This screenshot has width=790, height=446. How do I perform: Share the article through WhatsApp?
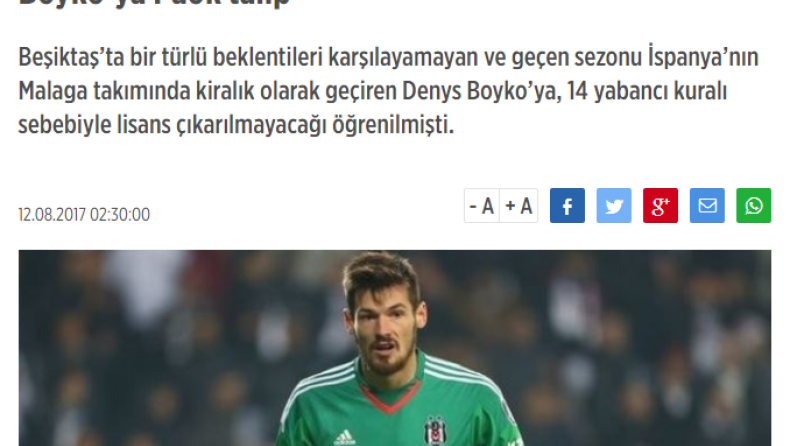[x=754, y=206]
